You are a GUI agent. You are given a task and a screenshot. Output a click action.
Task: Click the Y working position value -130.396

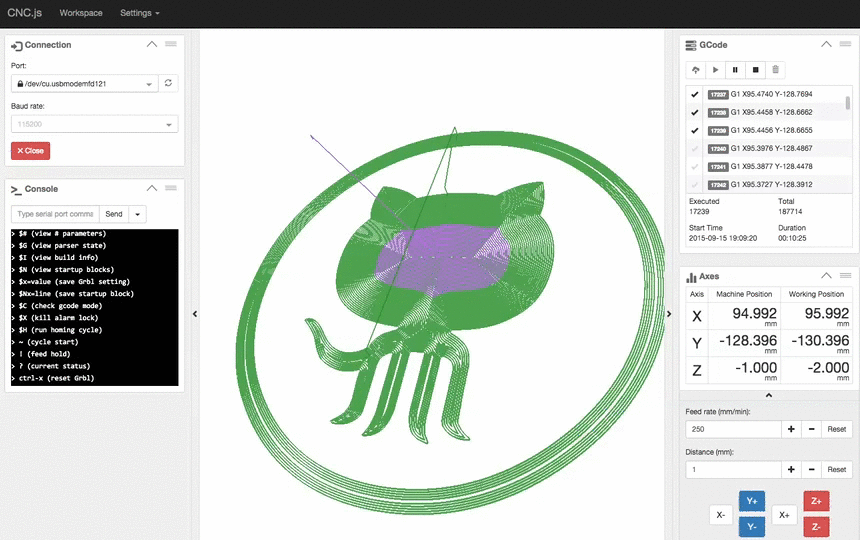(820, 340)
